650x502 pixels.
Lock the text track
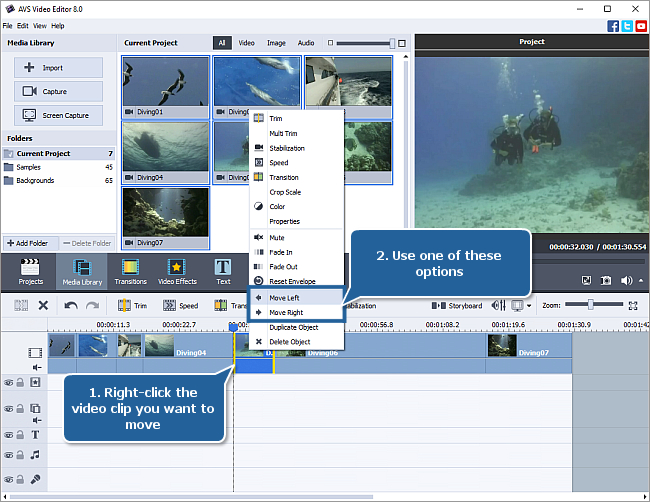(20, 434)
